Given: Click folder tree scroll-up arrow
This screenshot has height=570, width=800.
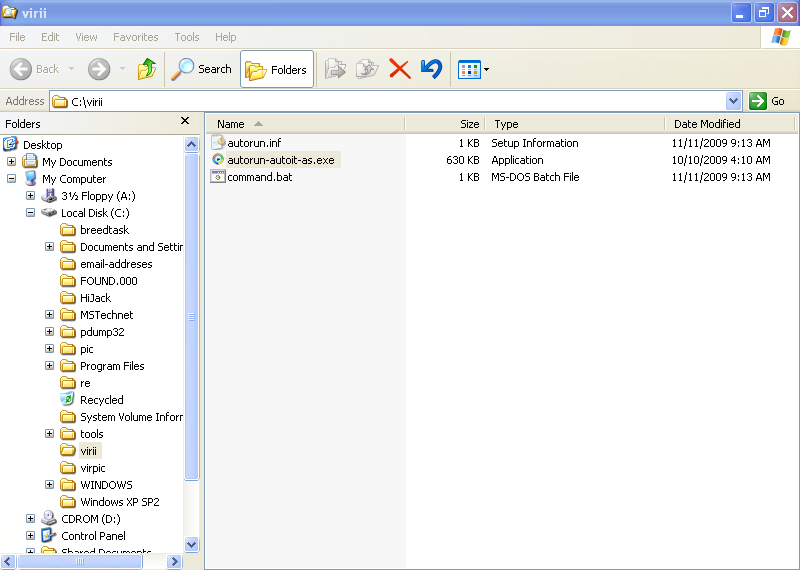Looking at the screenshot, I should (191, 144).
